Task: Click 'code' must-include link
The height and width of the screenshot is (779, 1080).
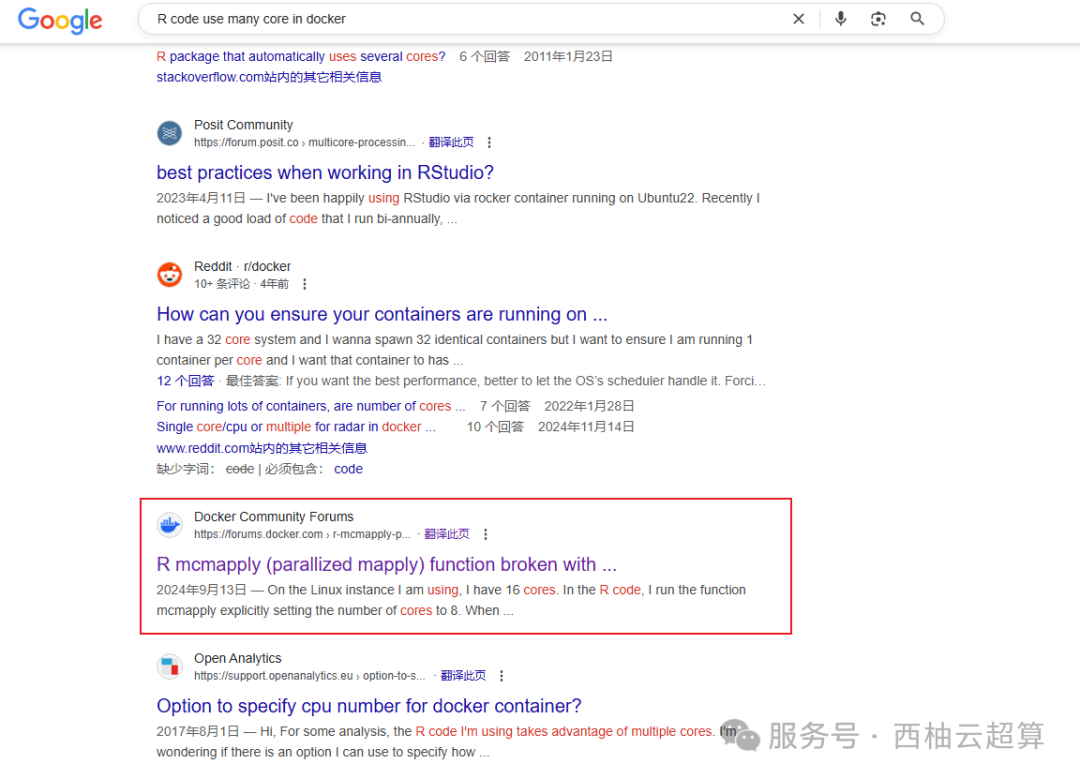Action: tap(349, 469)
